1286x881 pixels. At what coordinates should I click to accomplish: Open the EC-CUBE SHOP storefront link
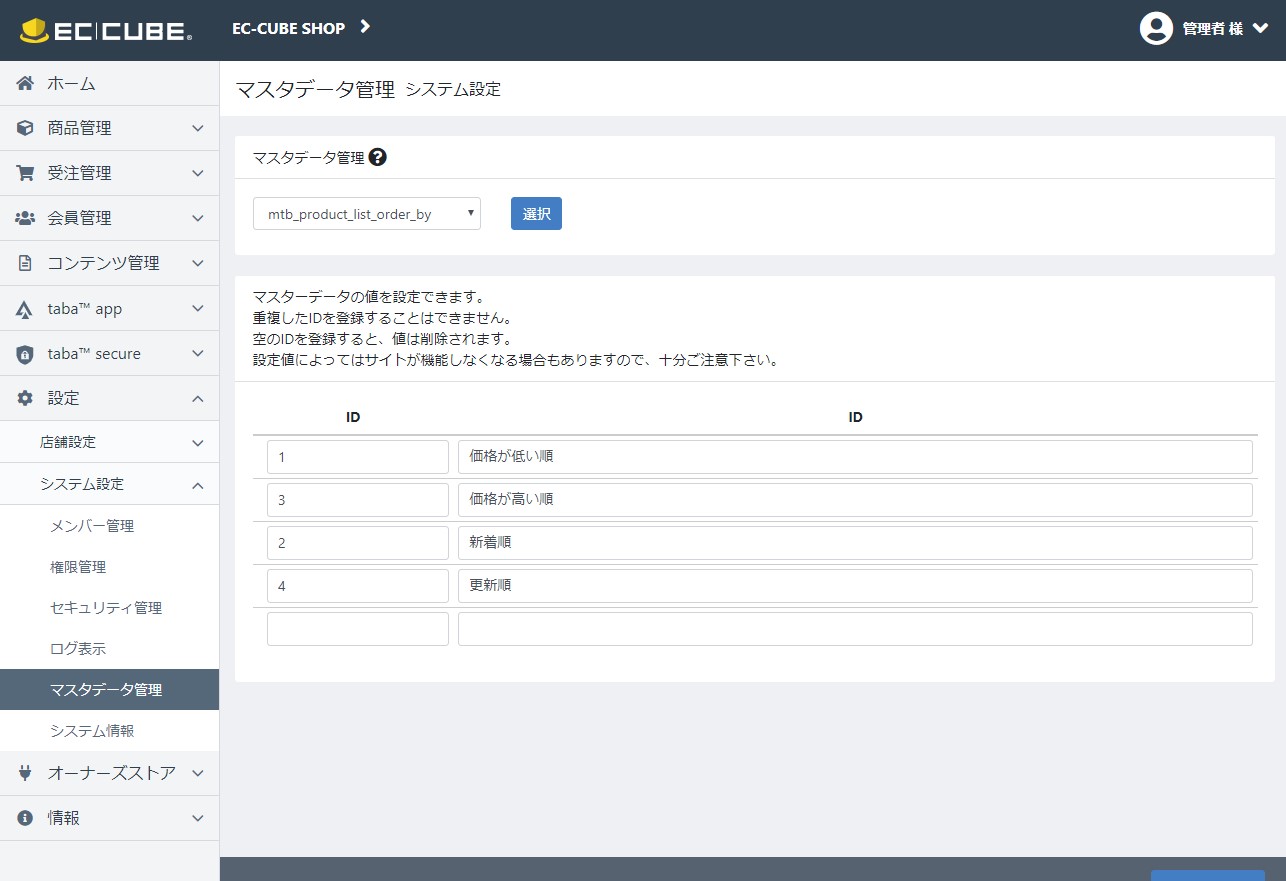point(301,28)
